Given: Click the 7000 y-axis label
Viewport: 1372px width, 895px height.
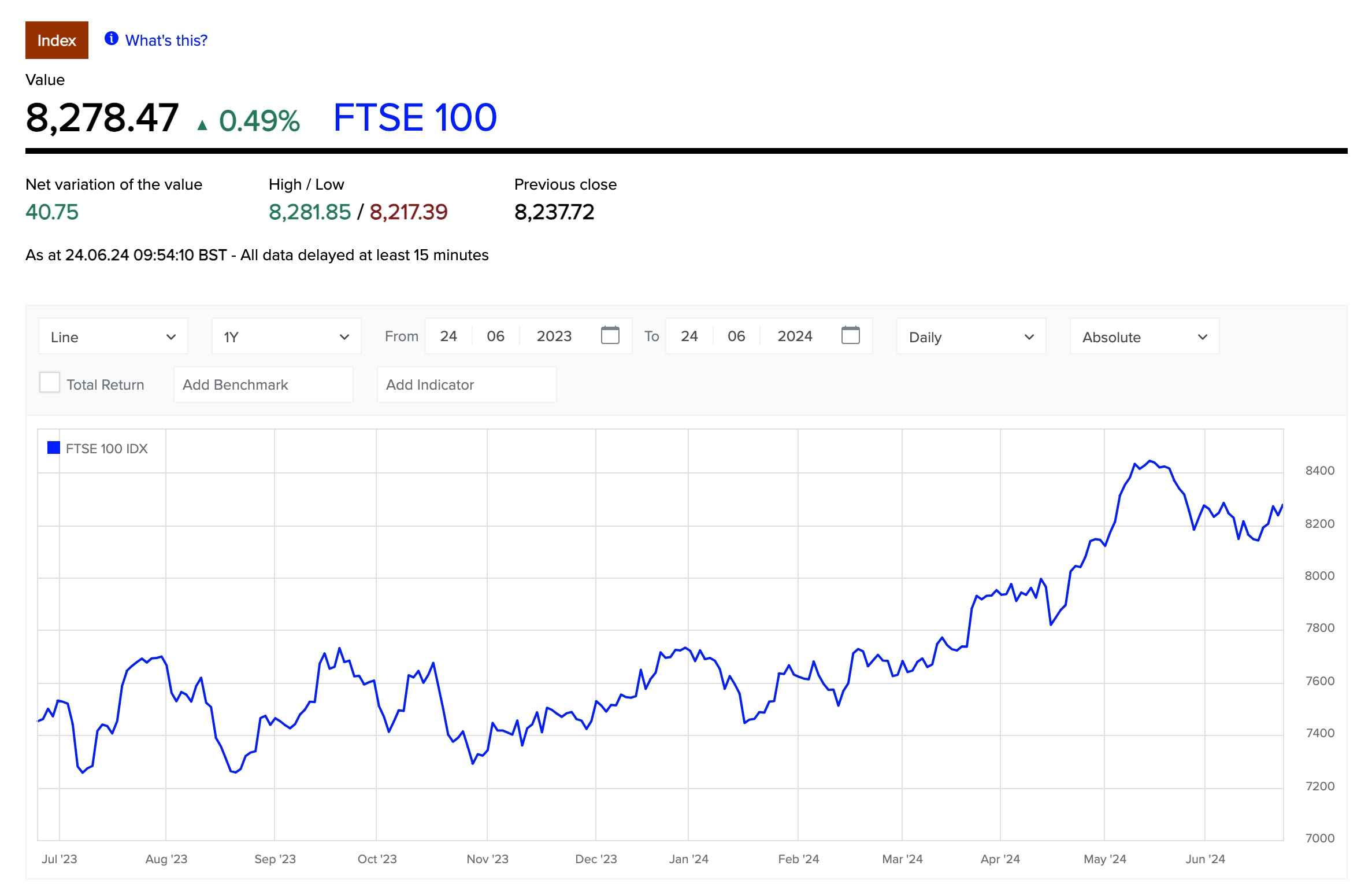Looking at the screenshot, I should tap(1320, 838).
